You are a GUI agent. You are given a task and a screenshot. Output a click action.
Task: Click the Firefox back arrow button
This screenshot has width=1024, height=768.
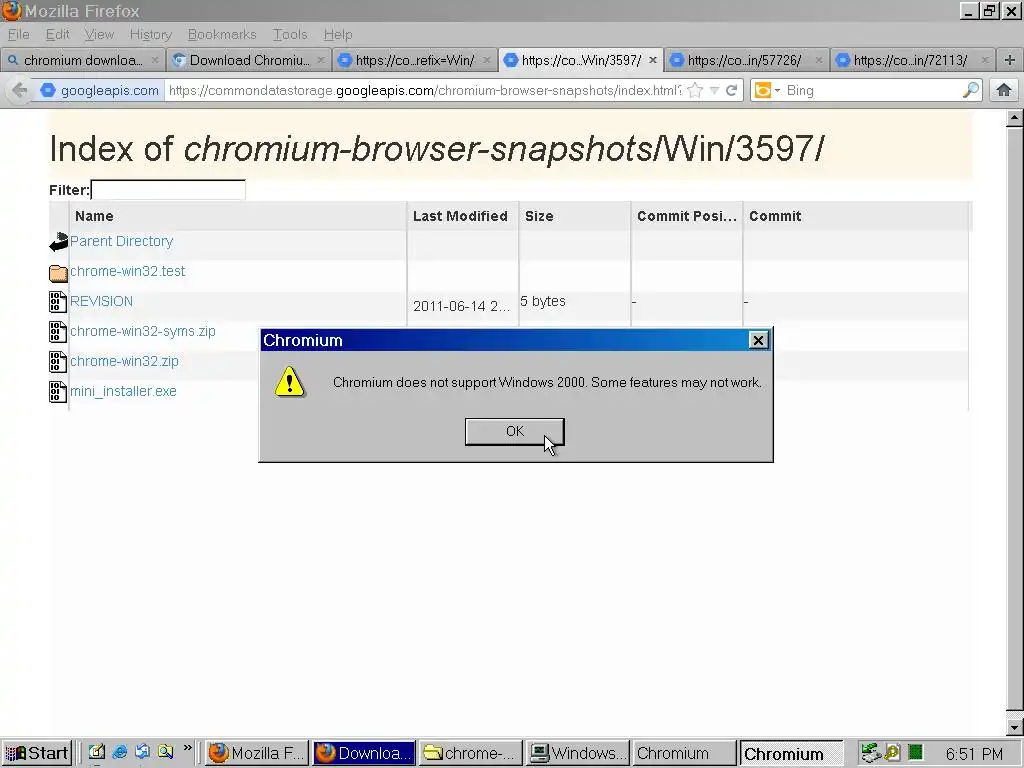(x=20, y=90)
